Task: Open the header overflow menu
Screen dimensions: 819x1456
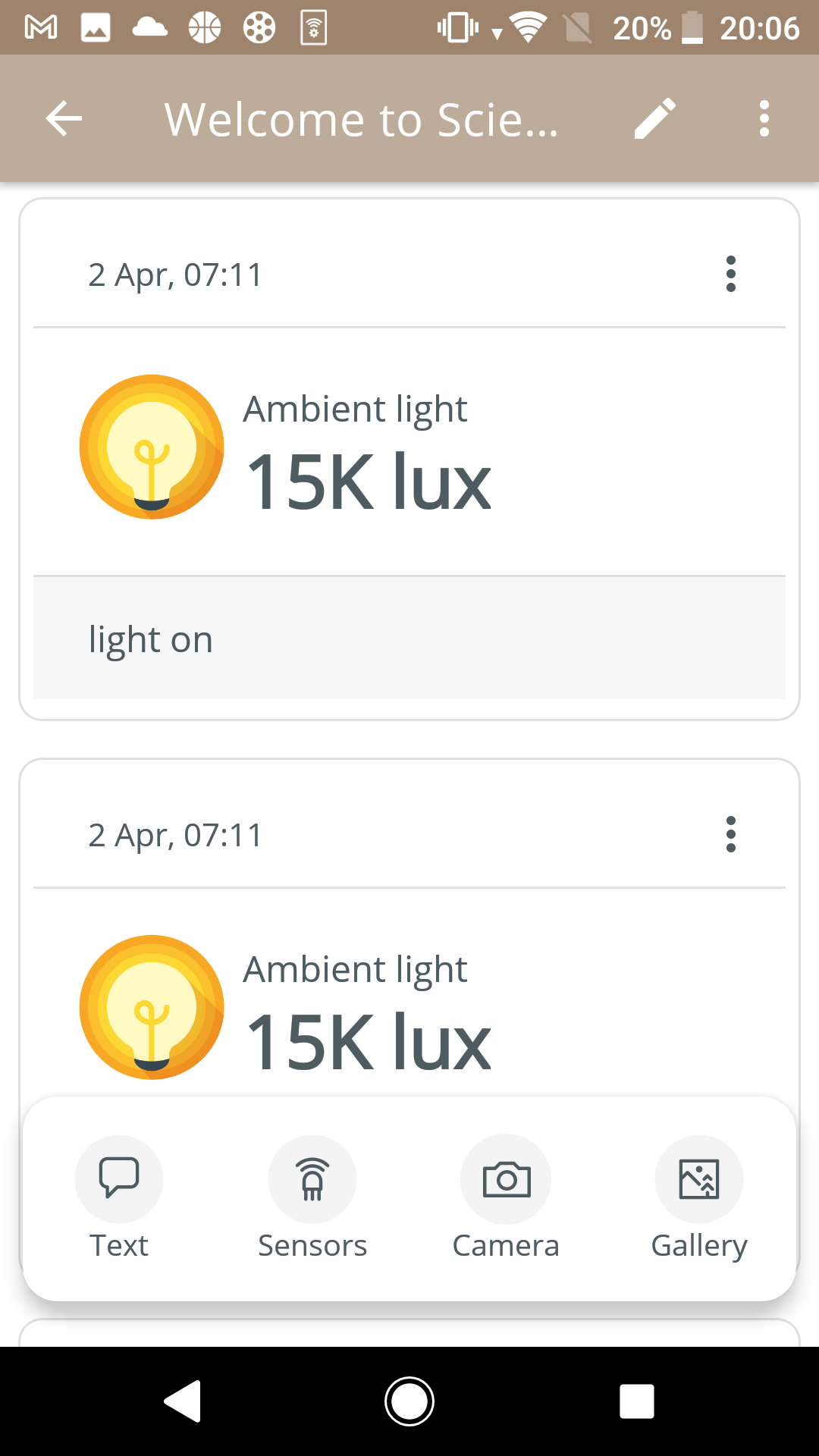Action: (764, 119)
